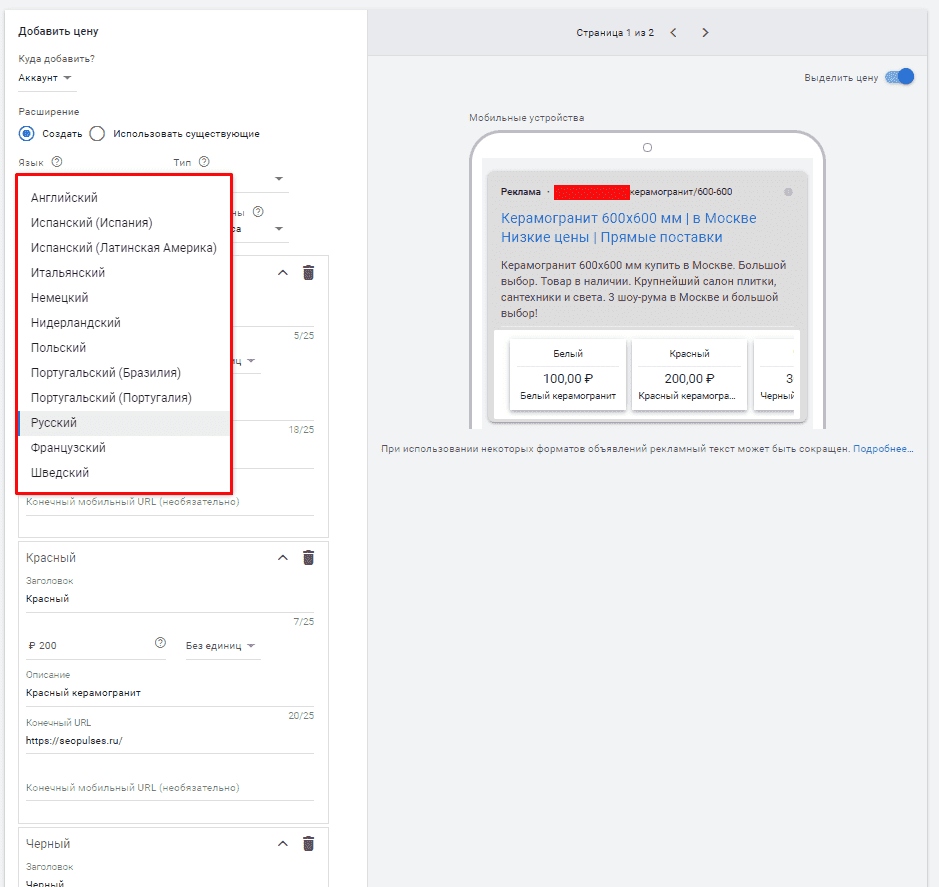Choose Испанский (Латинская Америка) option
This screenshot has width=939, height=887.
click(x=124, y=248)
